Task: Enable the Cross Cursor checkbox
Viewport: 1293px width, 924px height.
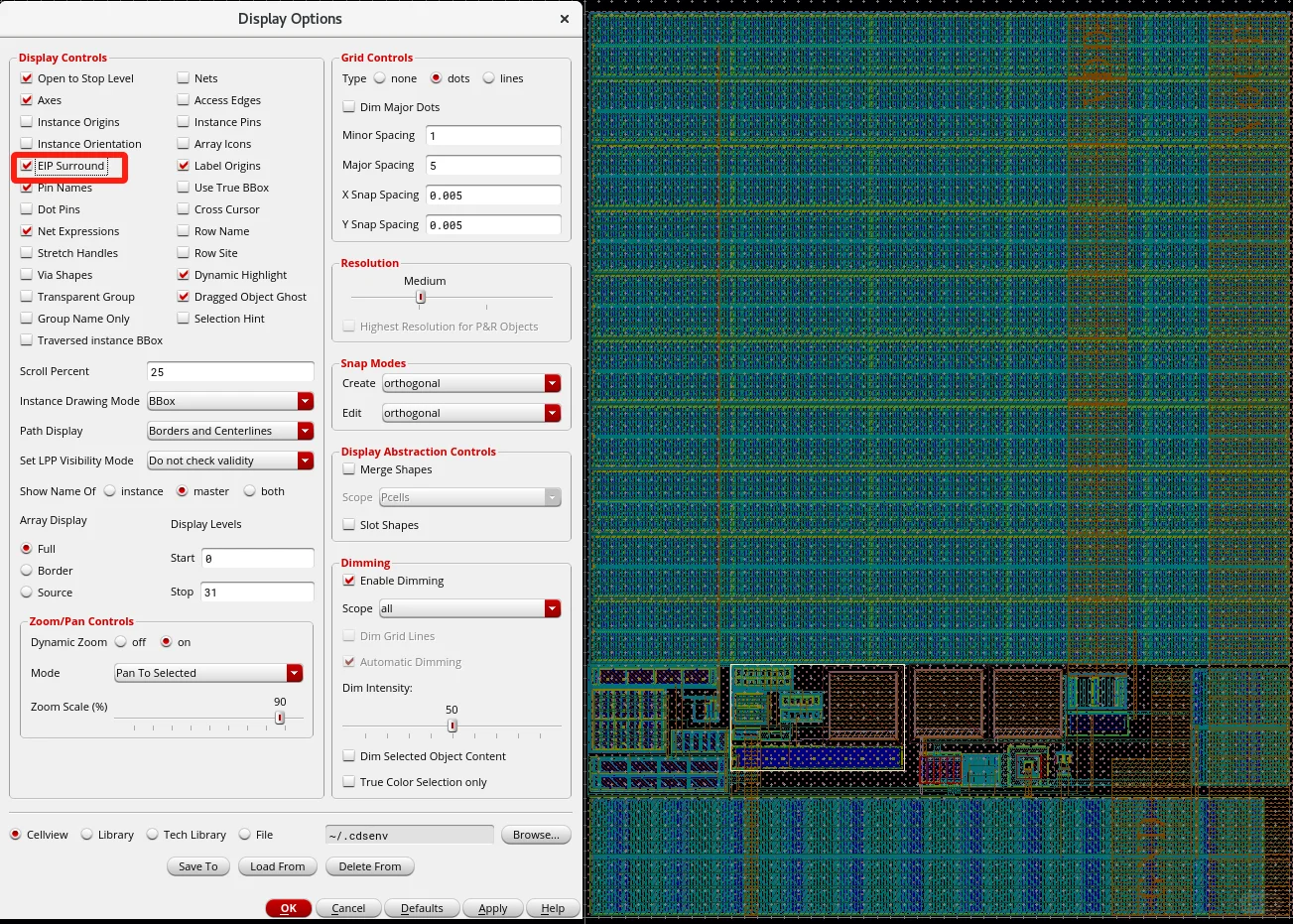Action: click(184, 209)
